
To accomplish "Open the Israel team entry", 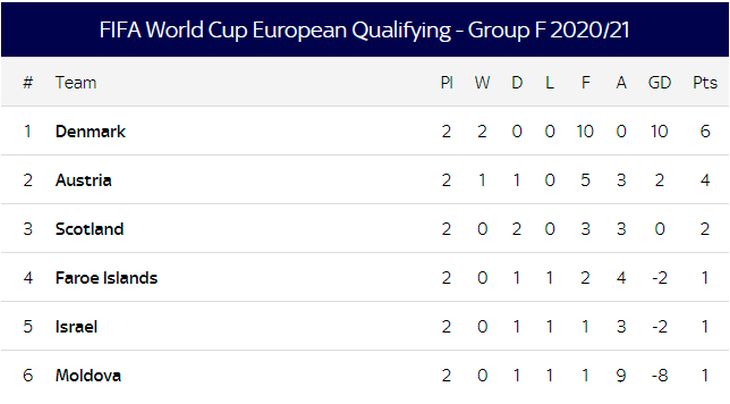I will tap(76, 327).
